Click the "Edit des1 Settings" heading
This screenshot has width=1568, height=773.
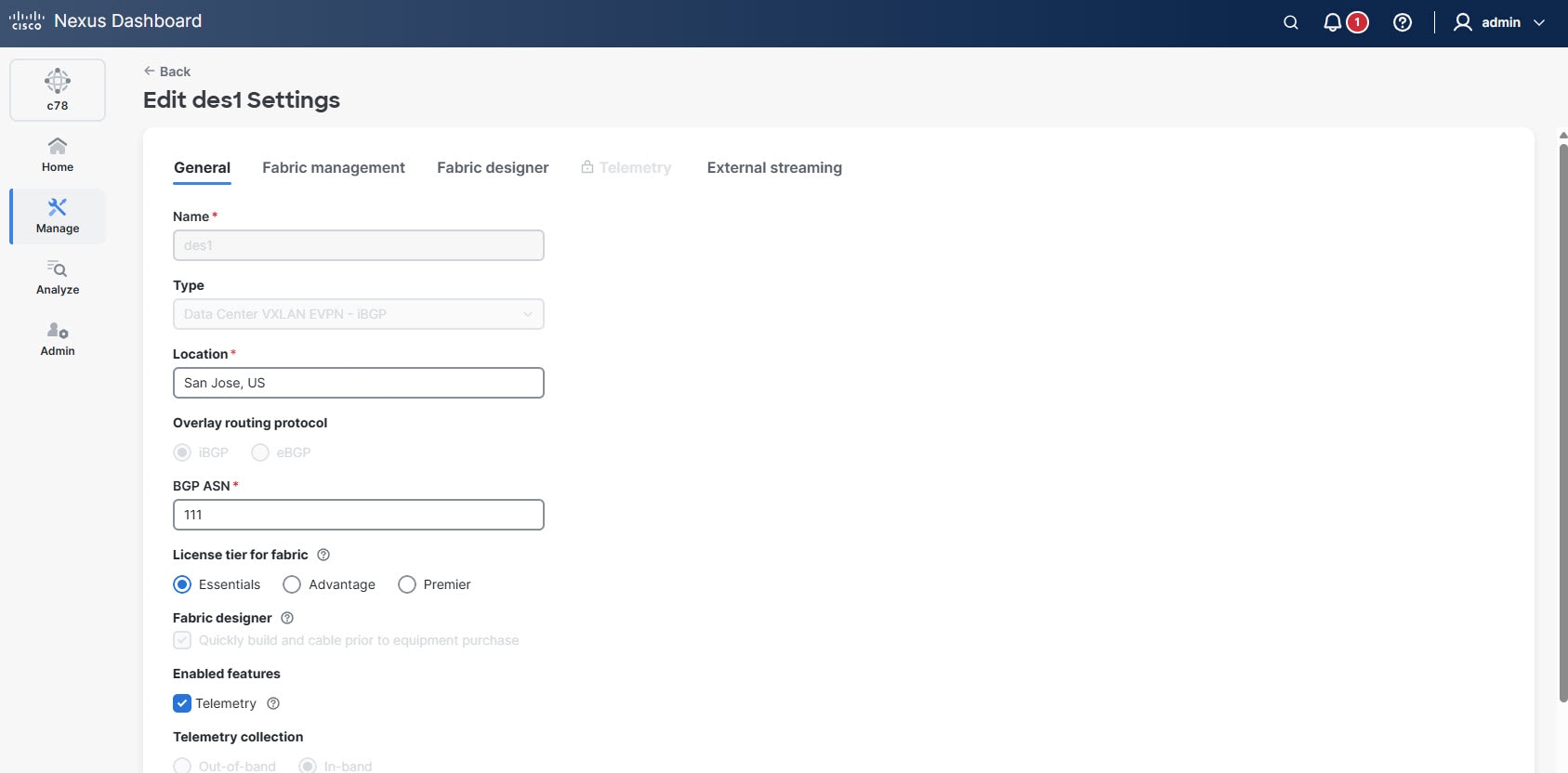(x=242, y=99)
